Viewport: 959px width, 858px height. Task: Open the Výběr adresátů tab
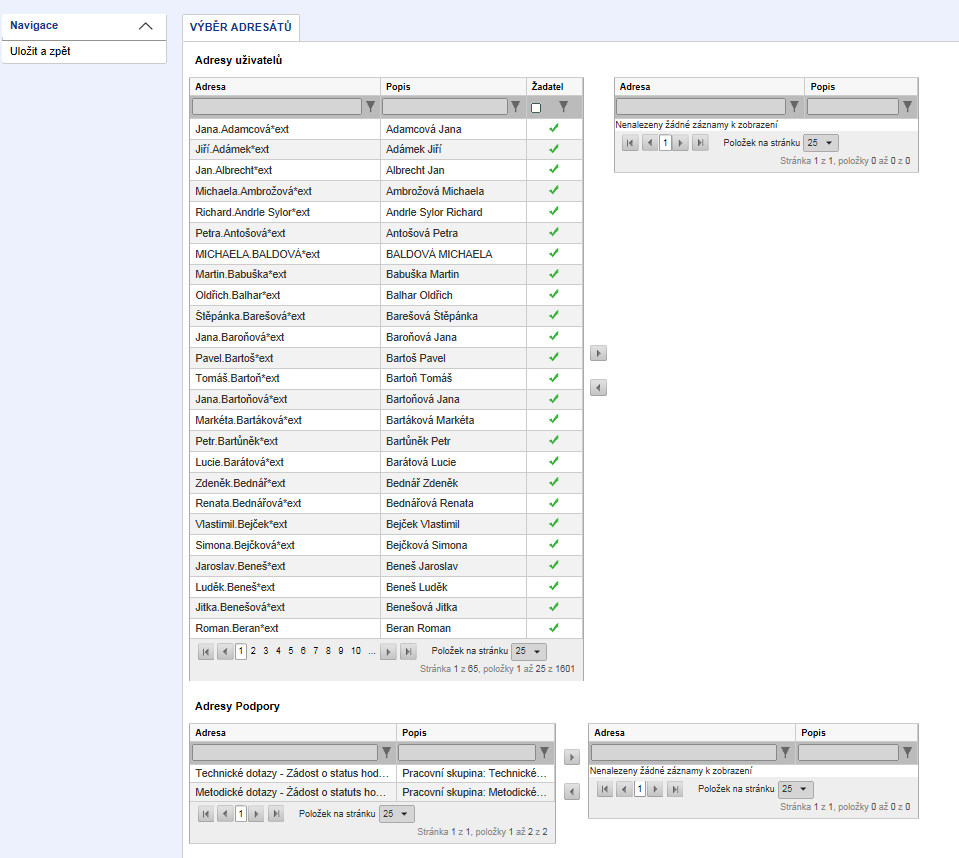click(x=240, y=27)
